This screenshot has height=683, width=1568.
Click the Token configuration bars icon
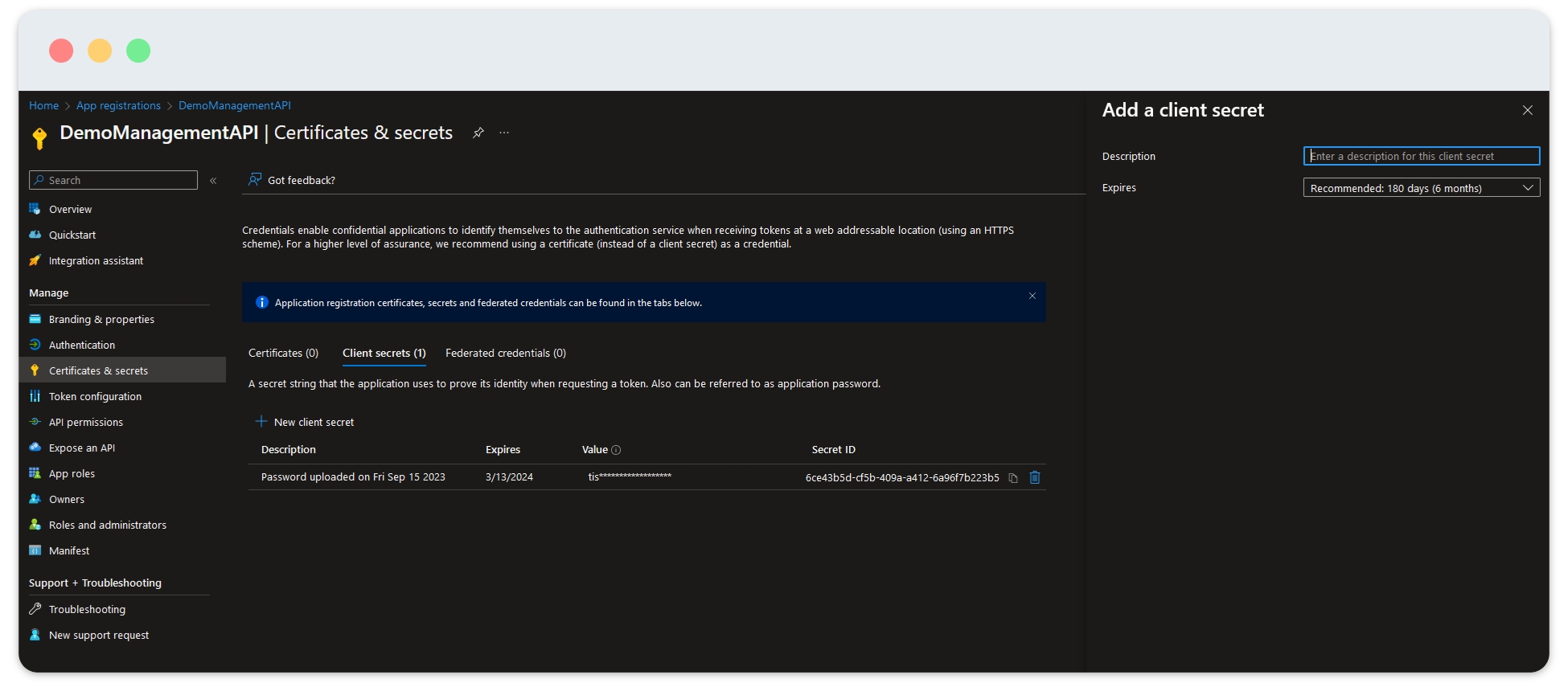(x=35, y=396)
